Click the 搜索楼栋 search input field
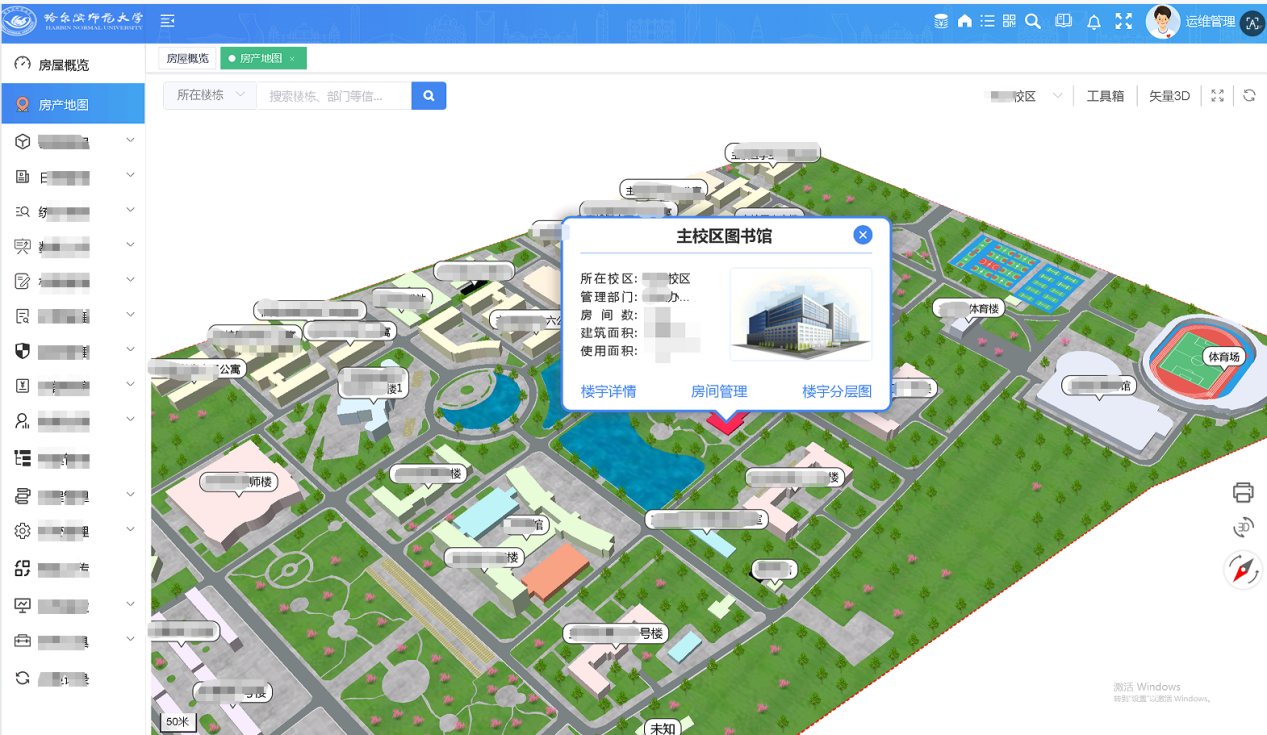This screenshot has height=735, width=1267. pyautogui.click(x=334, y=96)
